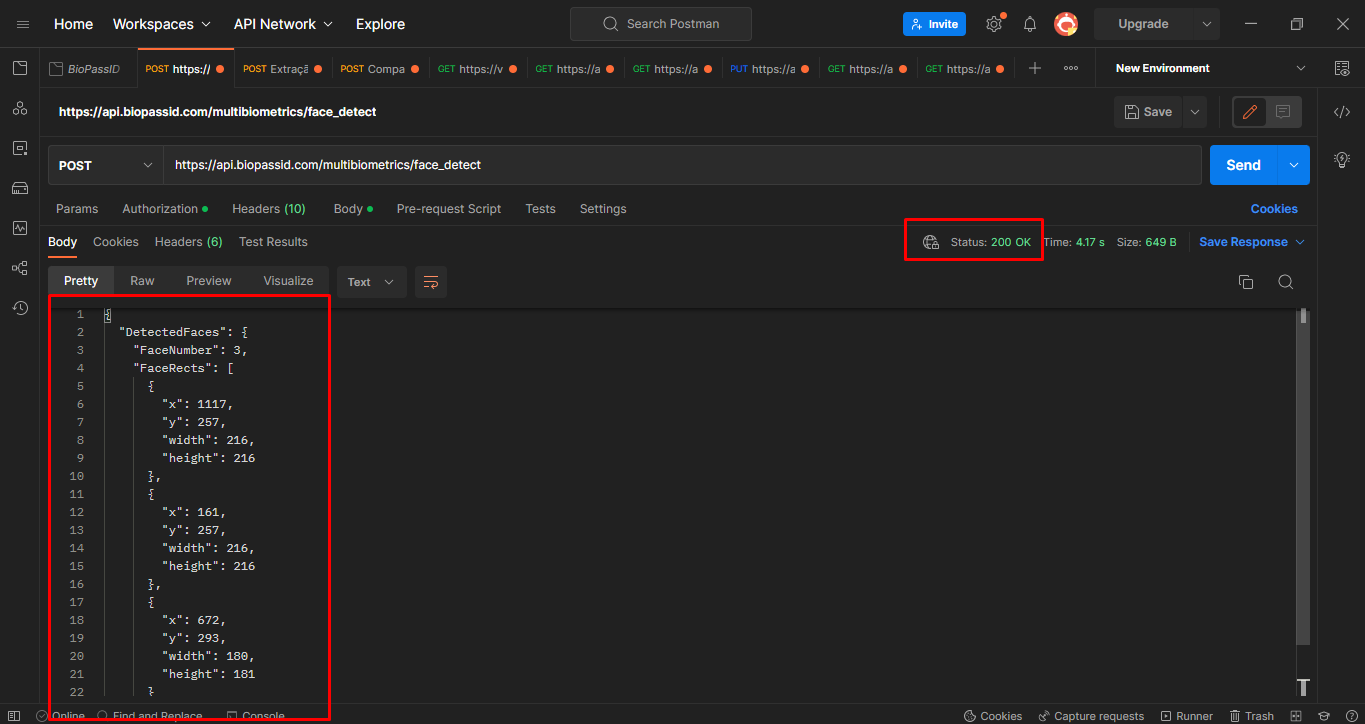Click the request URL input field

tap(682, 165)
